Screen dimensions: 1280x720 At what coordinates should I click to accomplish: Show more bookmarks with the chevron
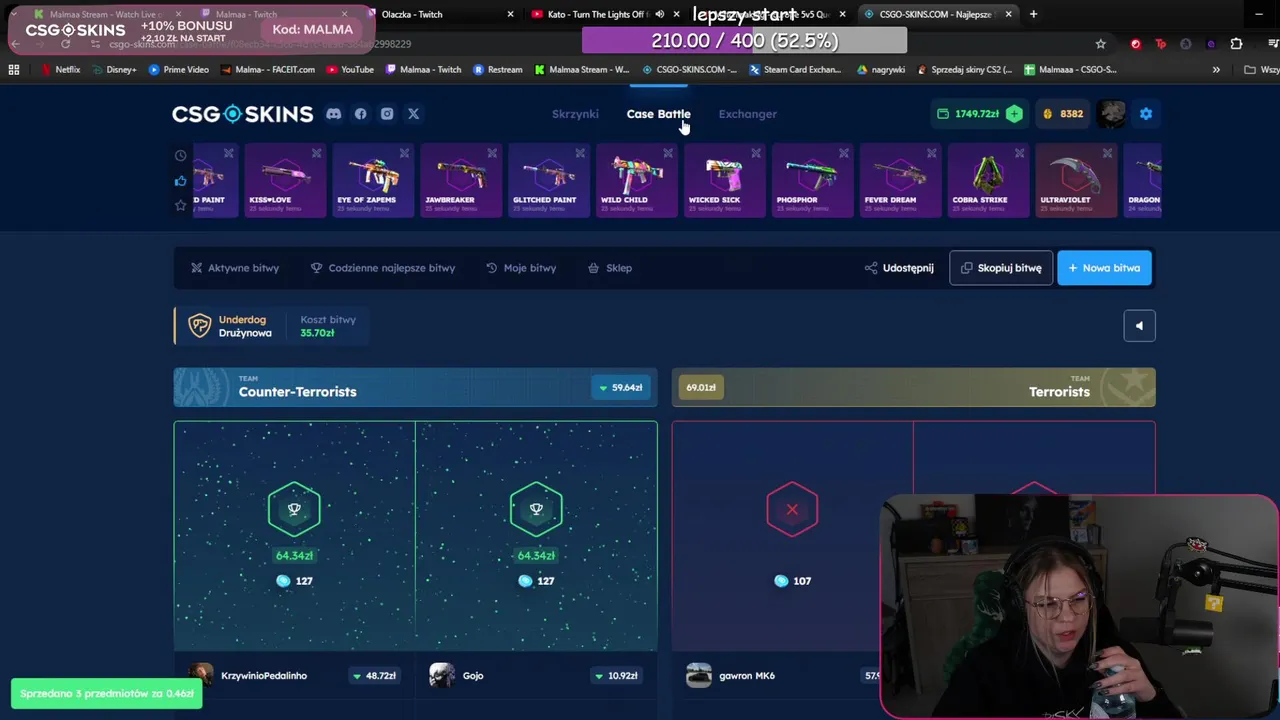click(1216, 70)
